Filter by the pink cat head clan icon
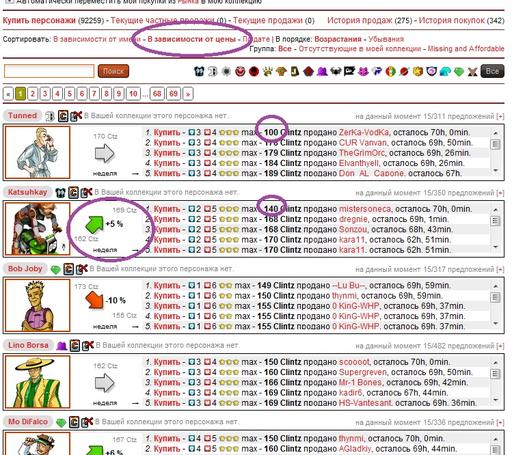Viewport: 512px width, 455px height. pyautogui.click(x=363, y=71)
